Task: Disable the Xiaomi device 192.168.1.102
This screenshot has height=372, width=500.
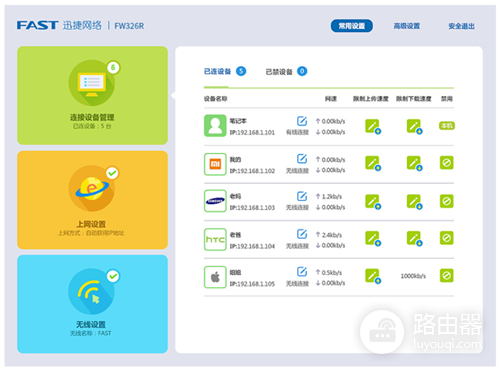Action: pyautogui.click(x=447, y=163)
